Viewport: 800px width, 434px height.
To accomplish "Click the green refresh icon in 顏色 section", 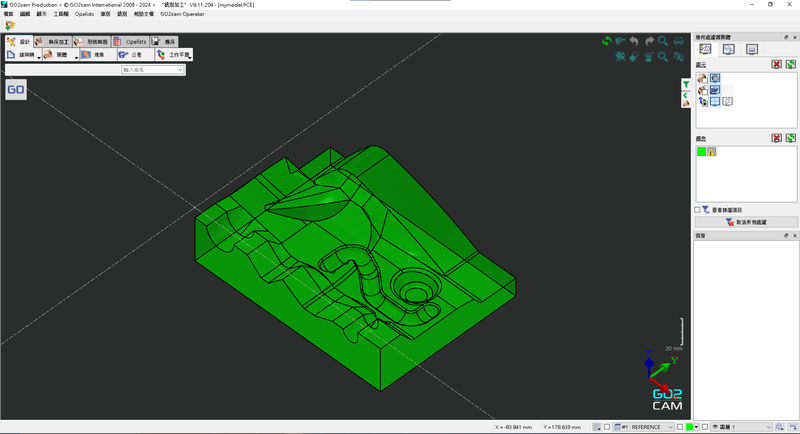I will click(790, 138).
